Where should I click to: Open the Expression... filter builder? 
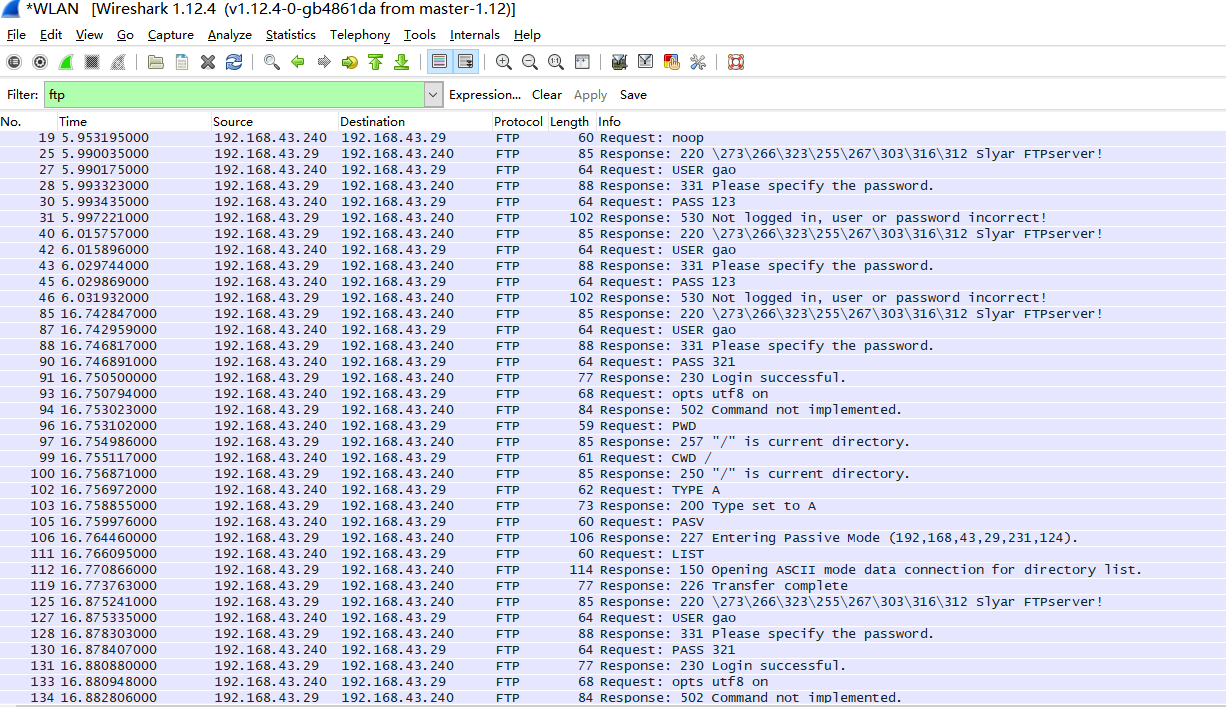[x=485, y=95]
